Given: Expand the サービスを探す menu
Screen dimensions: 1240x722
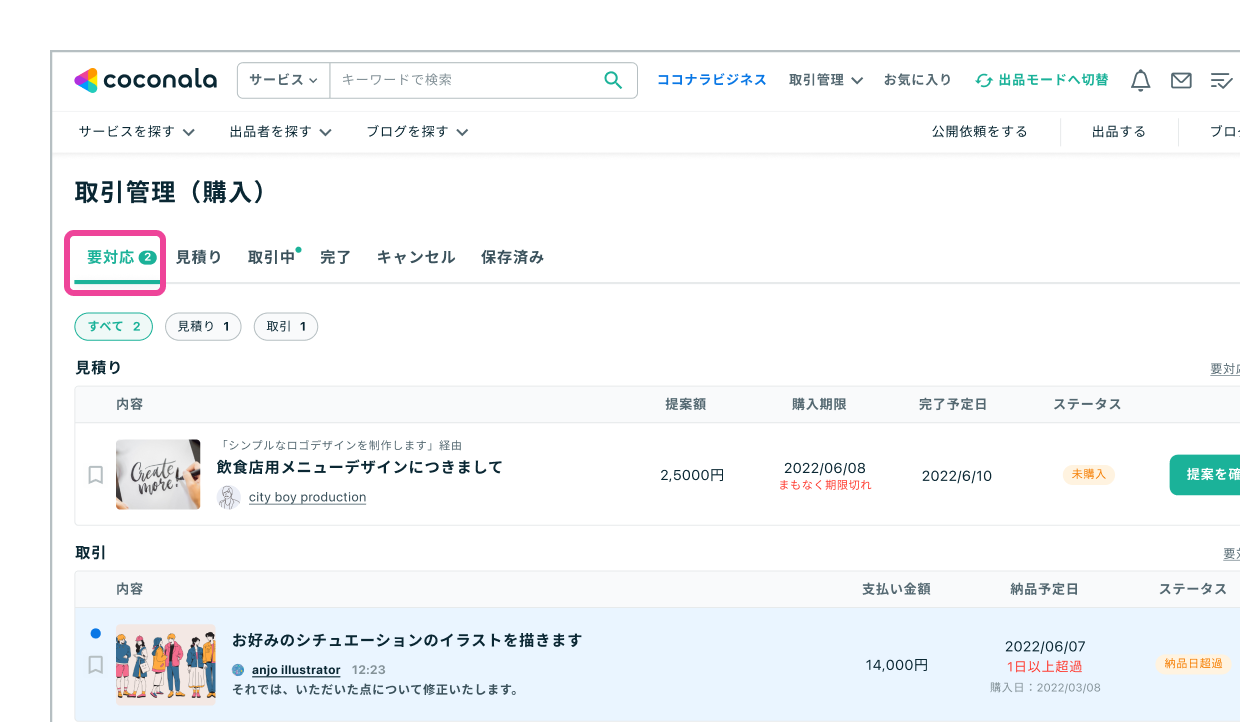Looking at the screenshot, I should 135,131.
